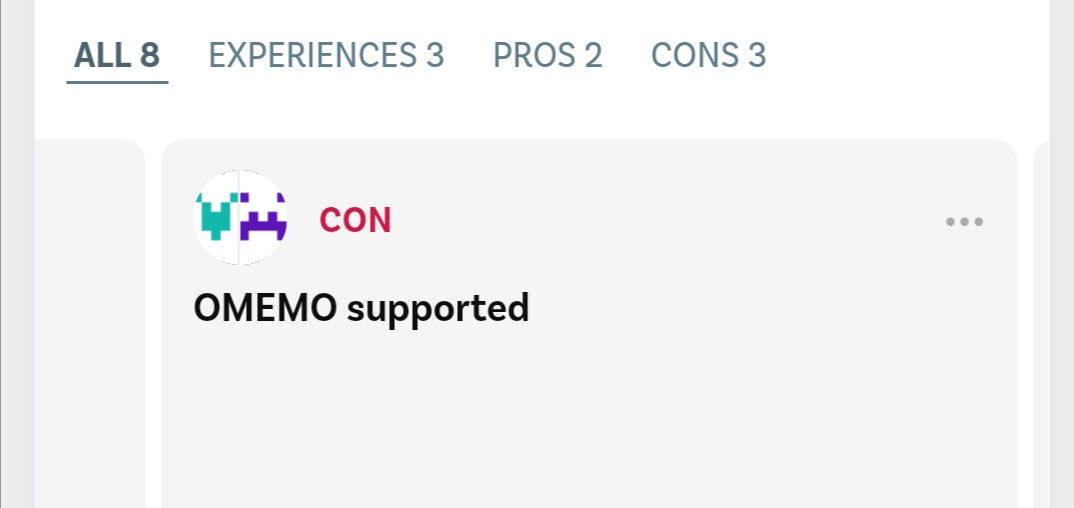The height and width of the screenshot is (508, 1074).
Task: Open the EXPERIENCES 3 tab
Action: tap(326, 55)
